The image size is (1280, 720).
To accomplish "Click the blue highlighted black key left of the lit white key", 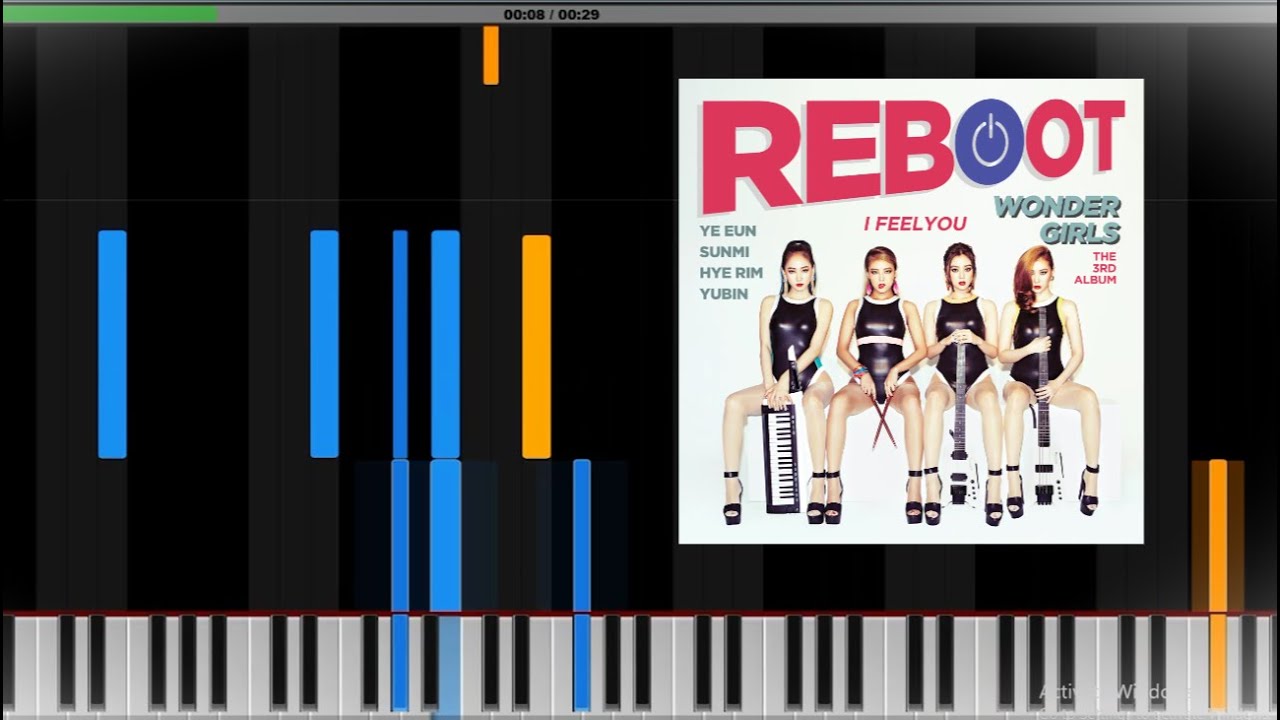I will point(400,661).
